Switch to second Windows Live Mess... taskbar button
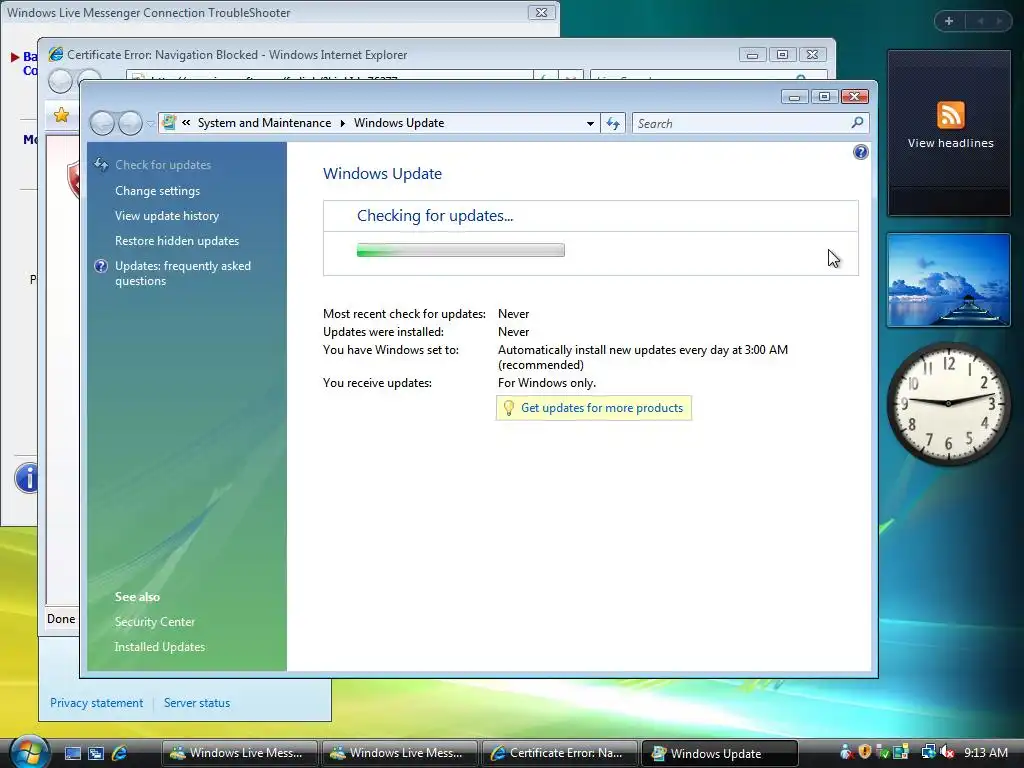The image size is (1024, 768). pos(399,753)
